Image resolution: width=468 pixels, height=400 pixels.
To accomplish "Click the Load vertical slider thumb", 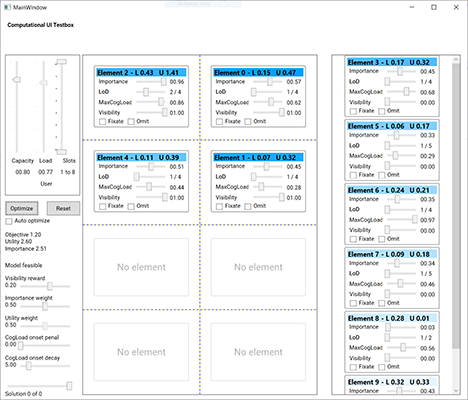I will (43, 82).
